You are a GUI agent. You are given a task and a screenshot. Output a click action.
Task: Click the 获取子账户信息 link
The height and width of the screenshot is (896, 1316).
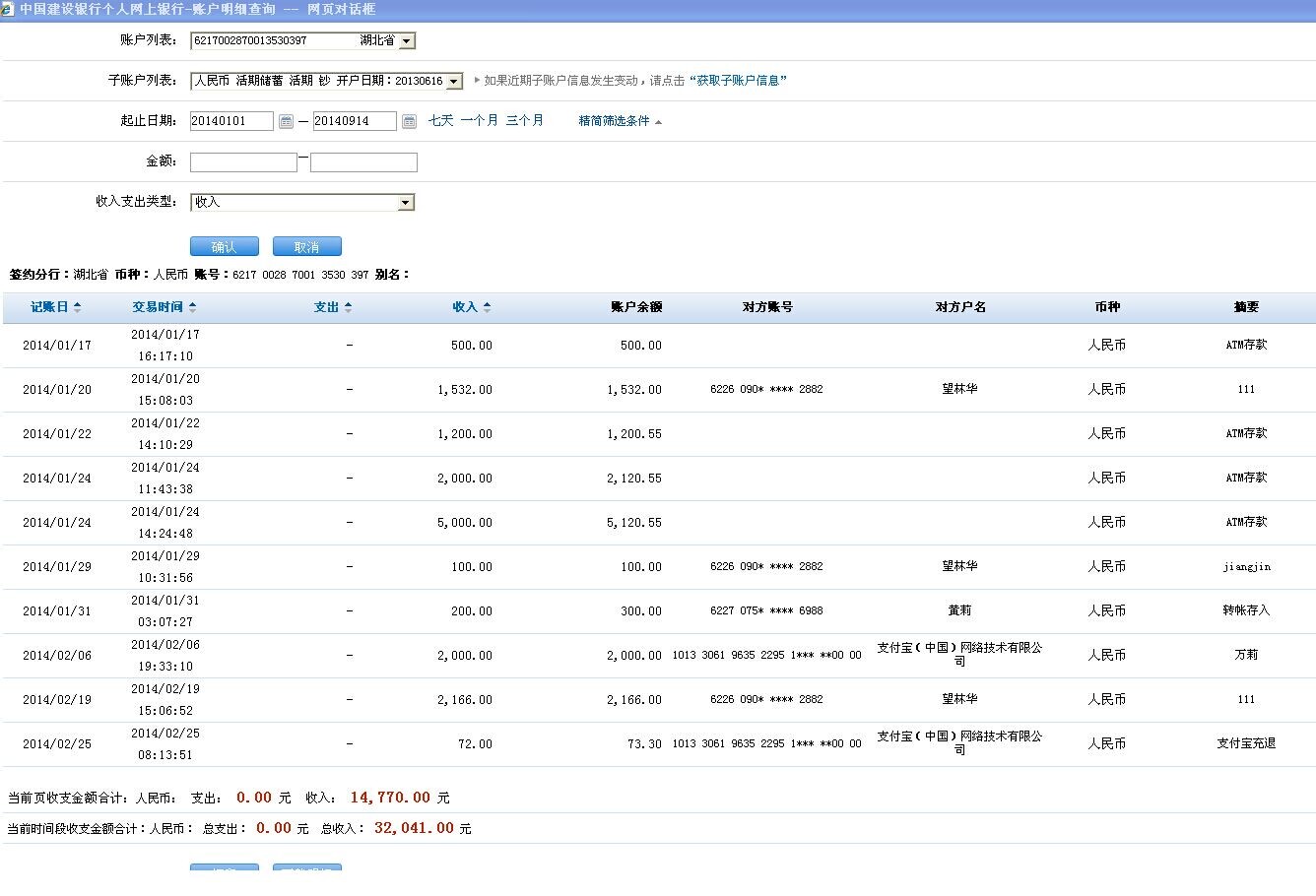tap(738, 81)
